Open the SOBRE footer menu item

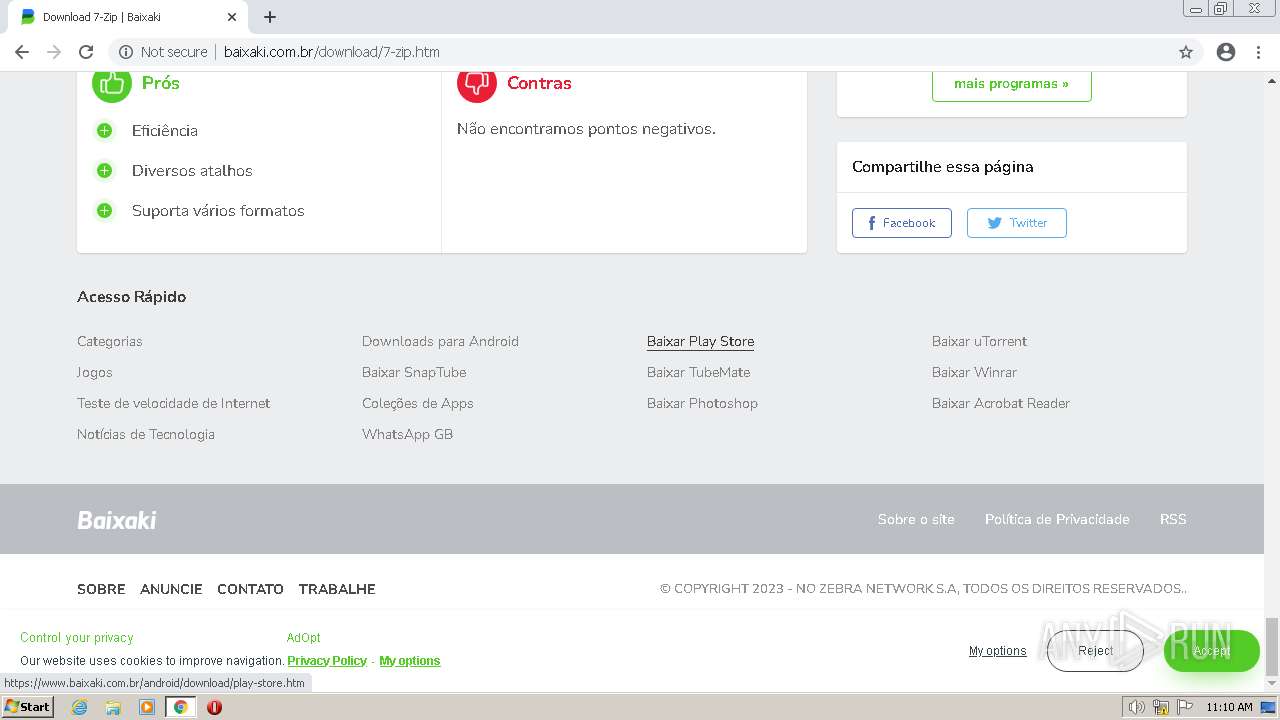(101, 589)
